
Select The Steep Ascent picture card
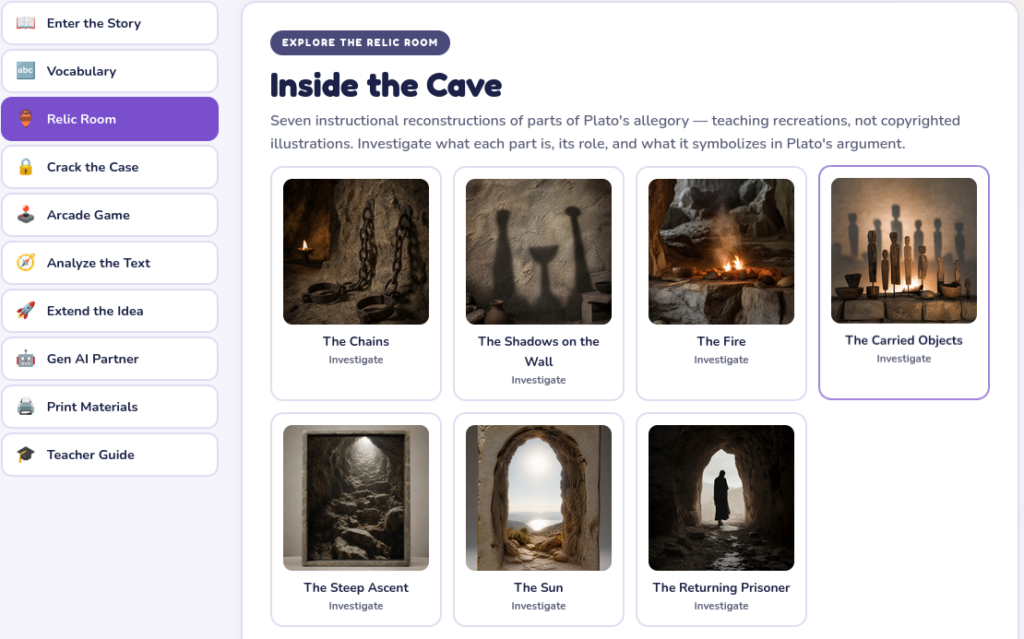[356, 519]
